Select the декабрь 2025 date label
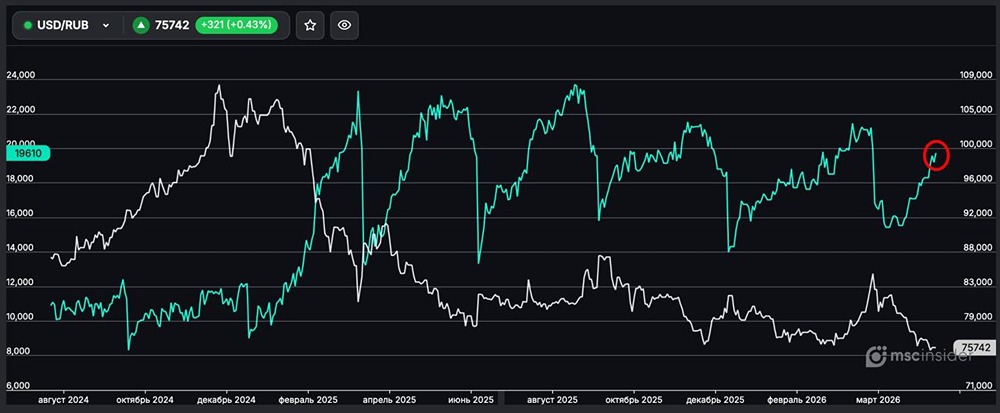The width and height of the screenshot is (1000, 413). 714,400
